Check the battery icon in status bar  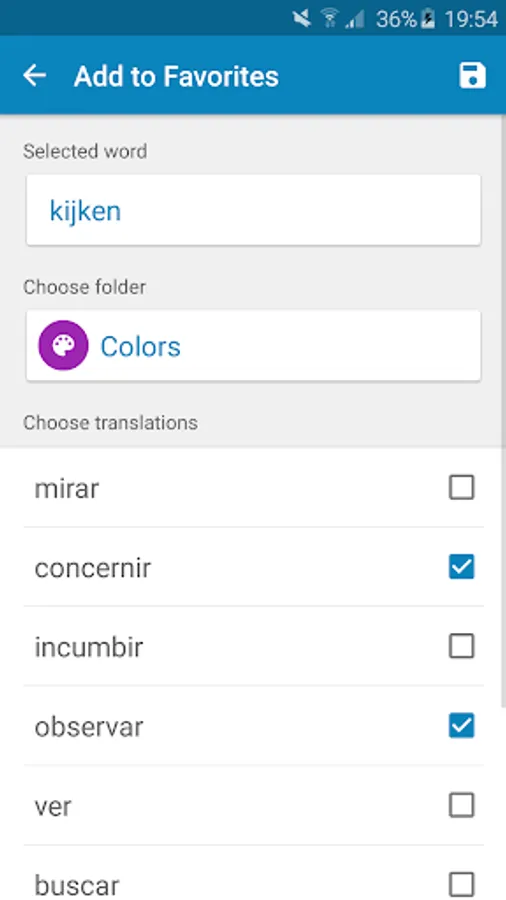pos(428,20)
